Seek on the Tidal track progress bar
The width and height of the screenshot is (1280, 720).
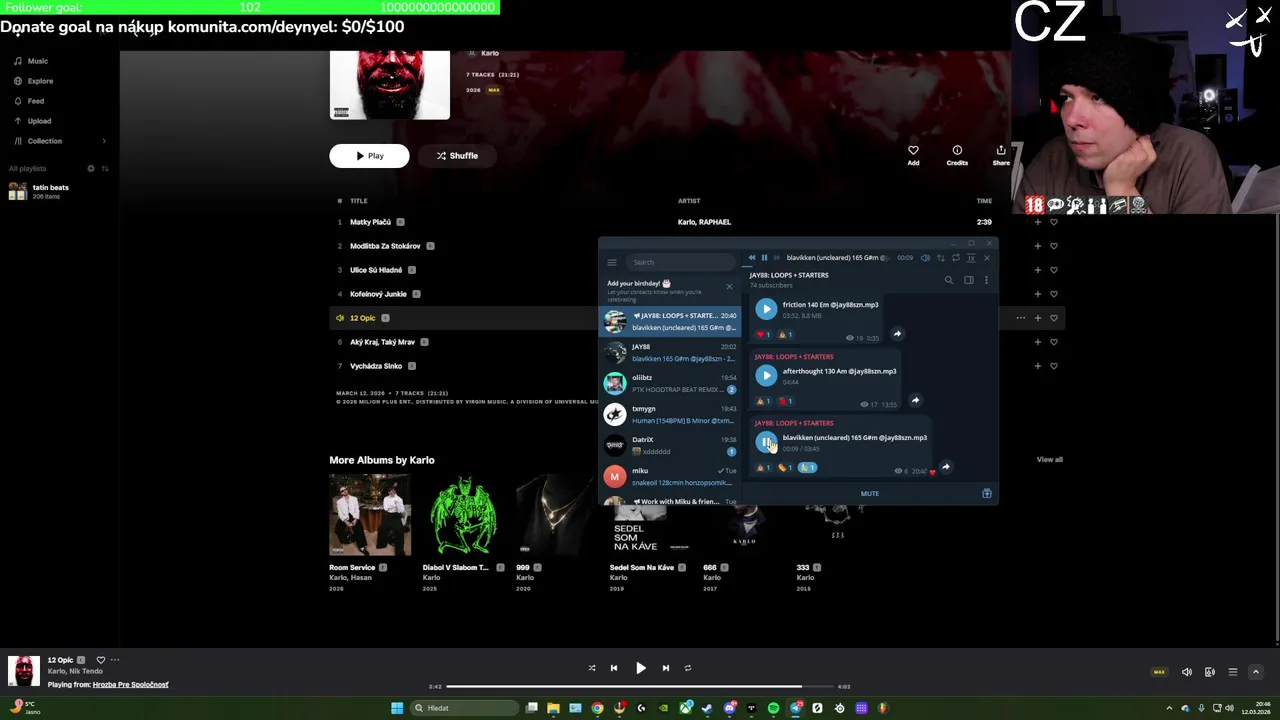(x=639, y=686)
